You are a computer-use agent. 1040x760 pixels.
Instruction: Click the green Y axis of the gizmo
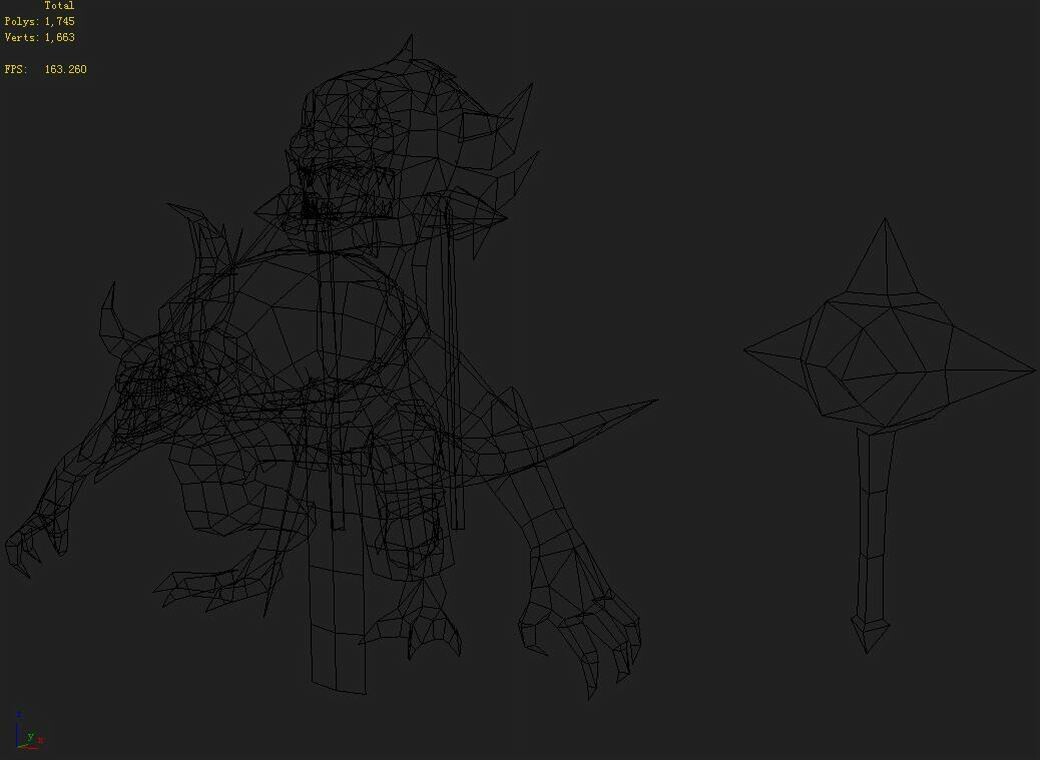click(x=28, y=735)
